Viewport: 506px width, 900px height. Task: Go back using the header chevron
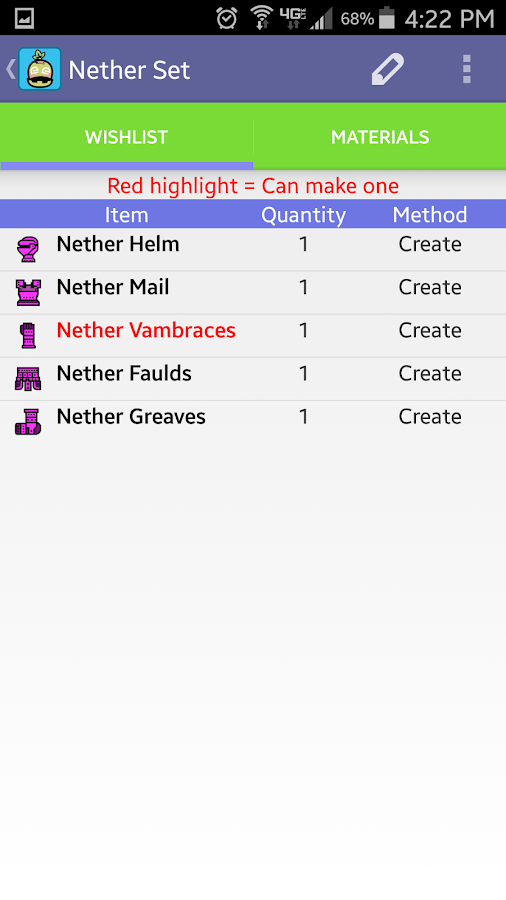[x=10, y=69]
